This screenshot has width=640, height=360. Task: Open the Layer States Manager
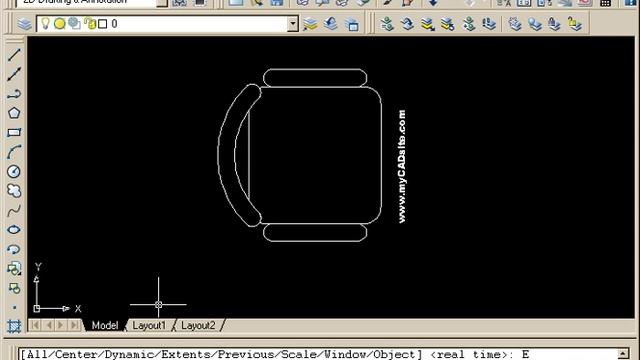click(351, 24)
